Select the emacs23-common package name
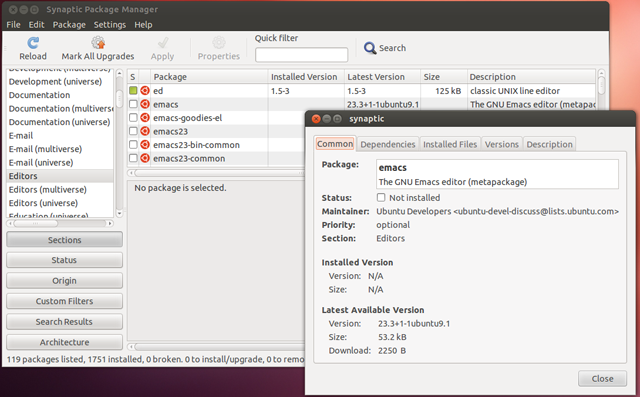 (189, 158)
